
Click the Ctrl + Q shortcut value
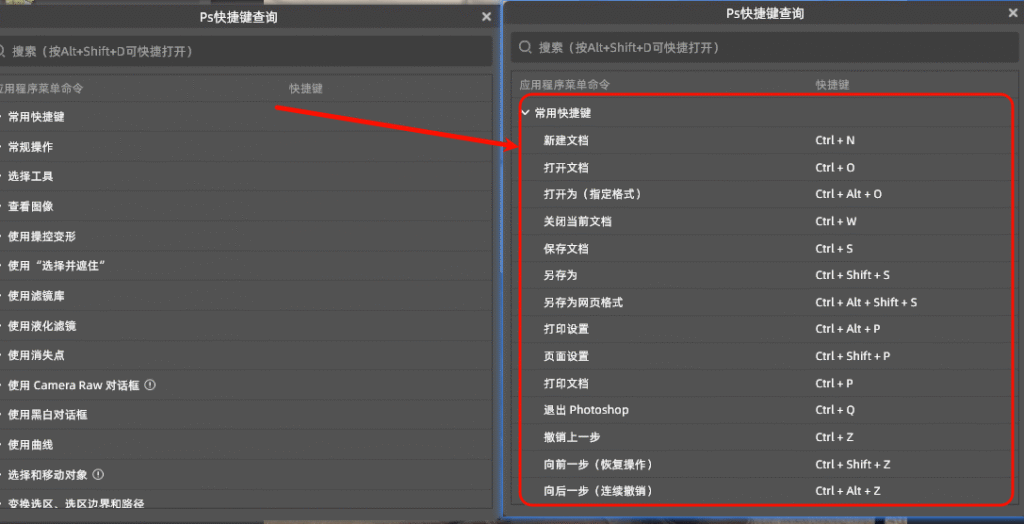835,410
